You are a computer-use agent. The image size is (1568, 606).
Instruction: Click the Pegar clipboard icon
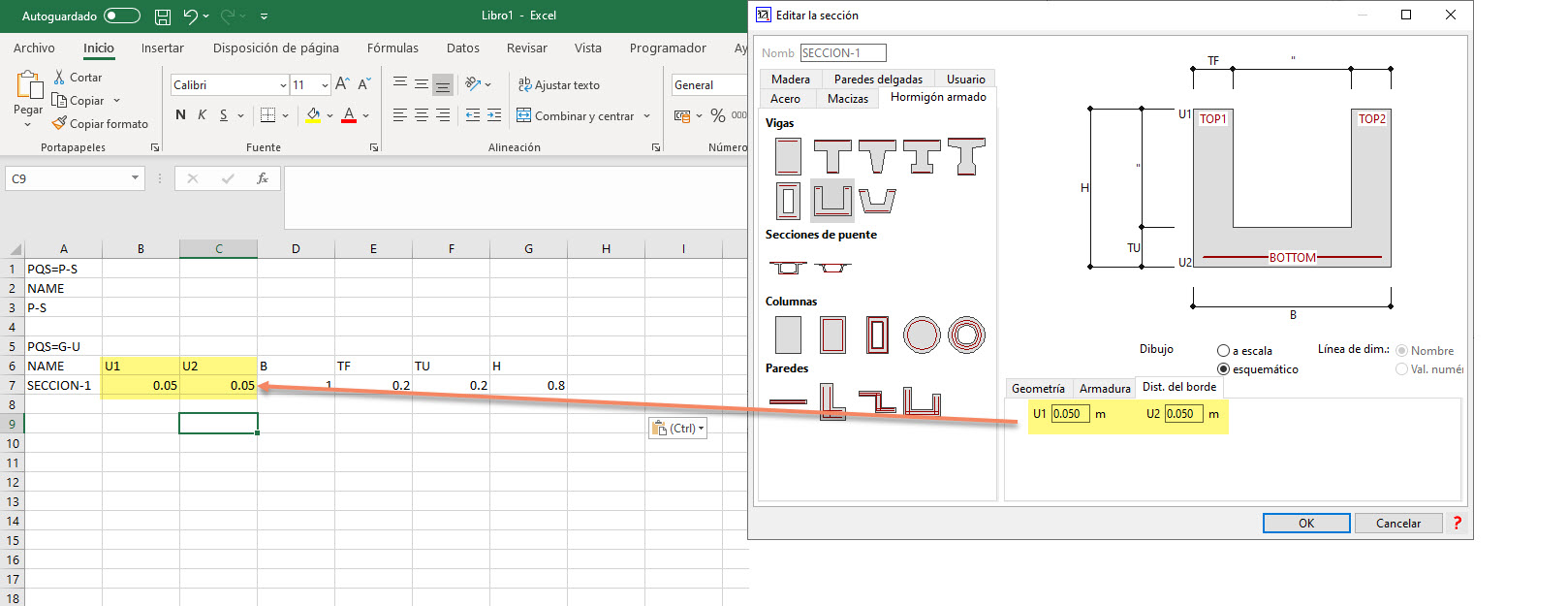[x=28, y=85]
